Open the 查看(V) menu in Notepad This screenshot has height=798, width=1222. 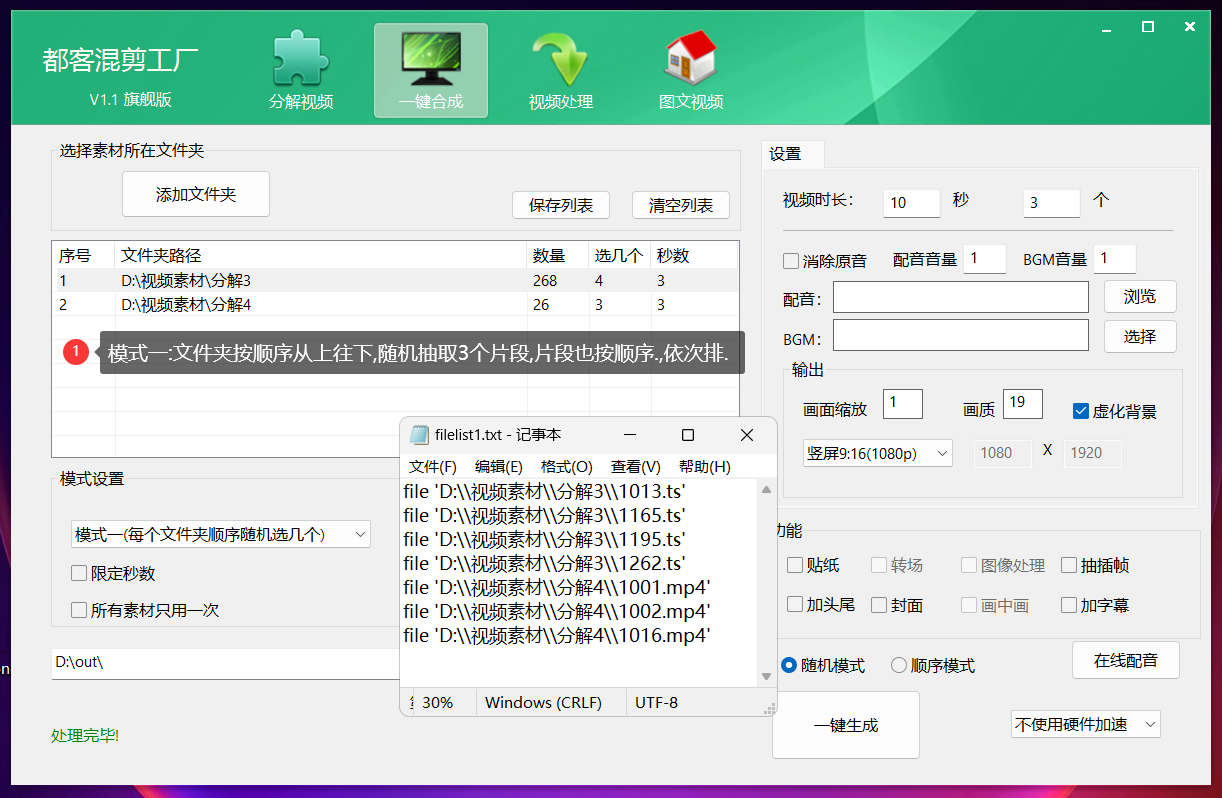[636, 467]
